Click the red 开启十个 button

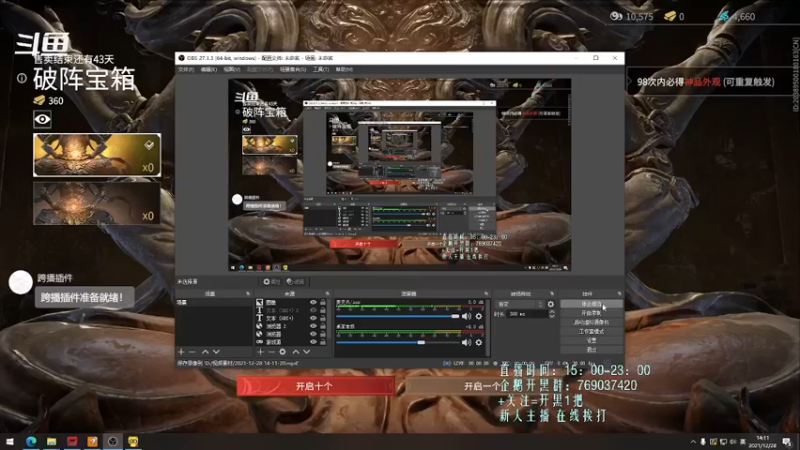(x=315, y=386)
